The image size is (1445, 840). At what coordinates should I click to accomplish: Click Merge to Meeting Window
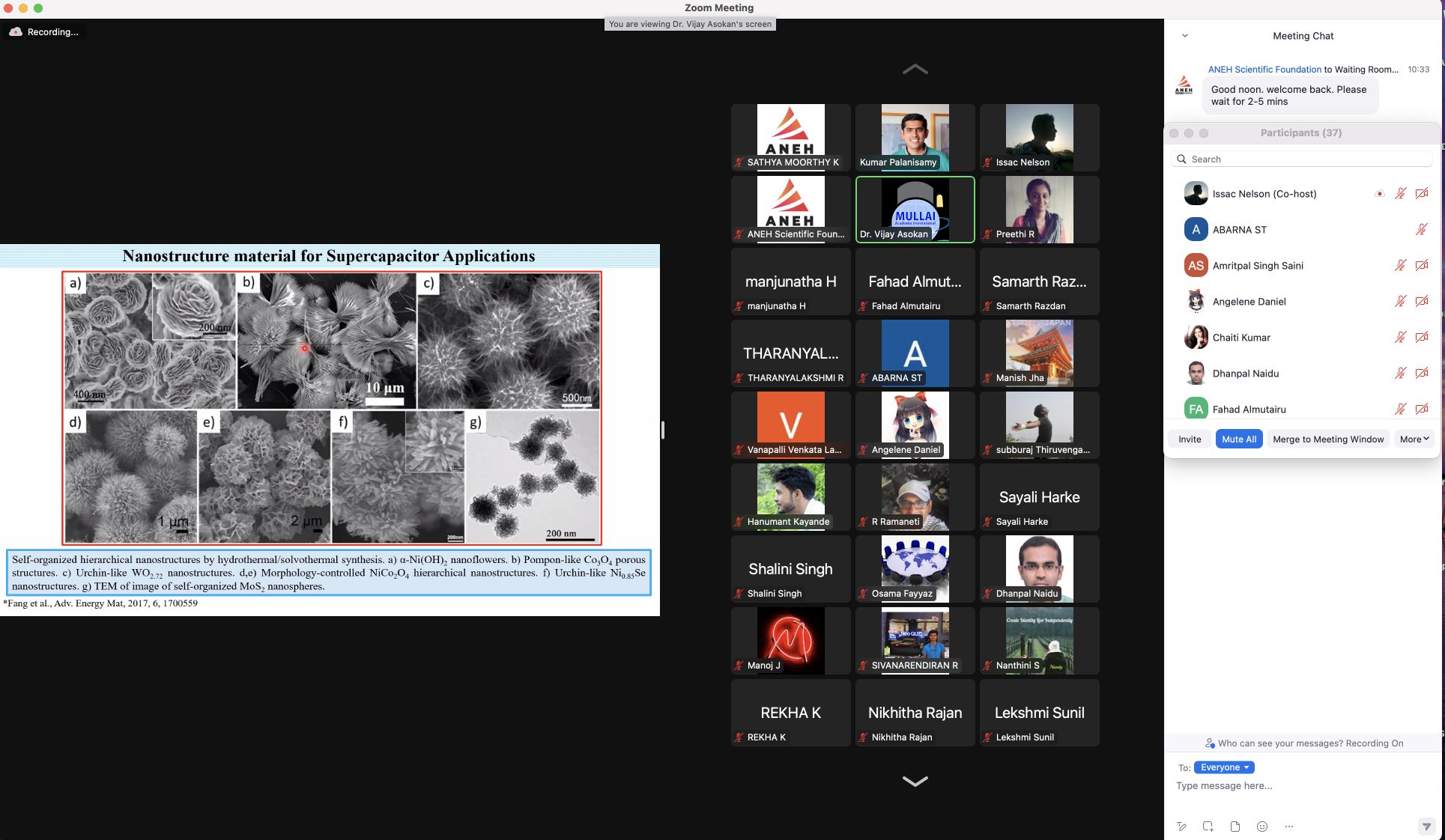click(x=1327, y=439)
